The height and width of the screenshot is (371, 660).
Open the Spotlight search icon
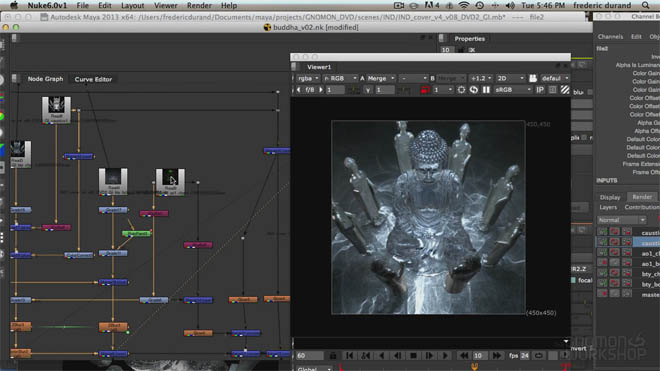(645, 5)
